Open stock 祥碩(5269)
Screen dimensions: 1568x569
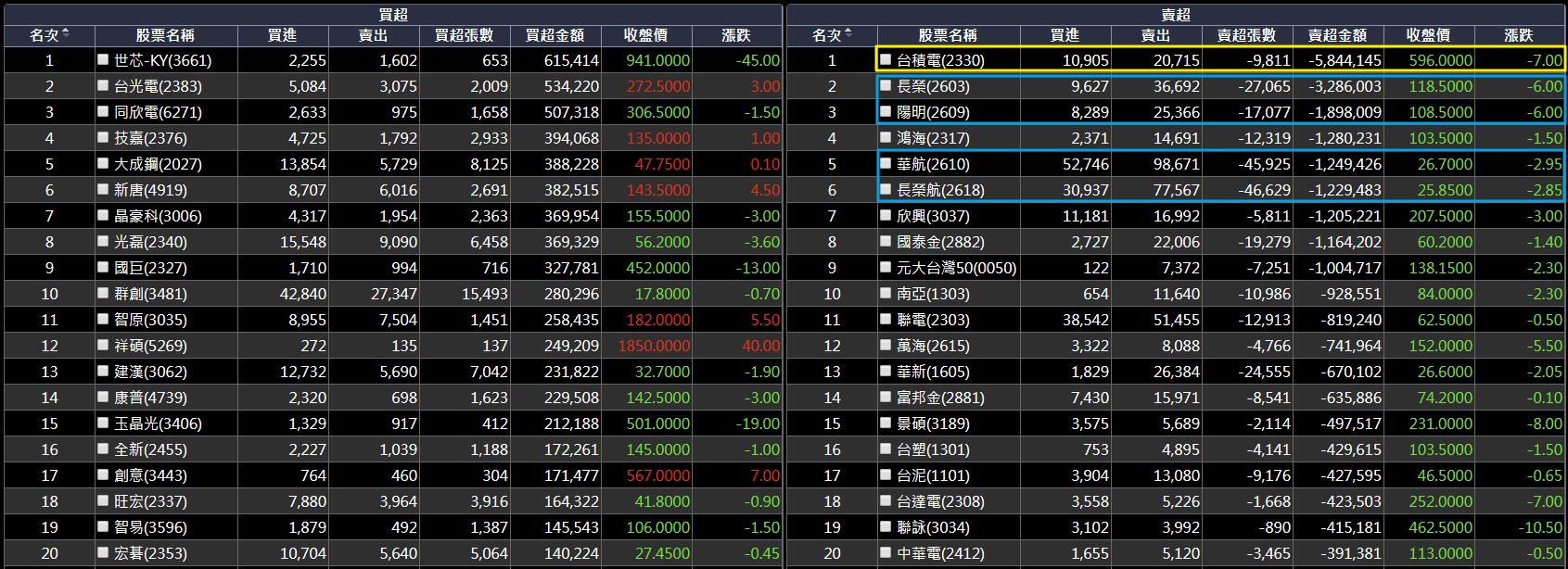(x=150, y=345)
